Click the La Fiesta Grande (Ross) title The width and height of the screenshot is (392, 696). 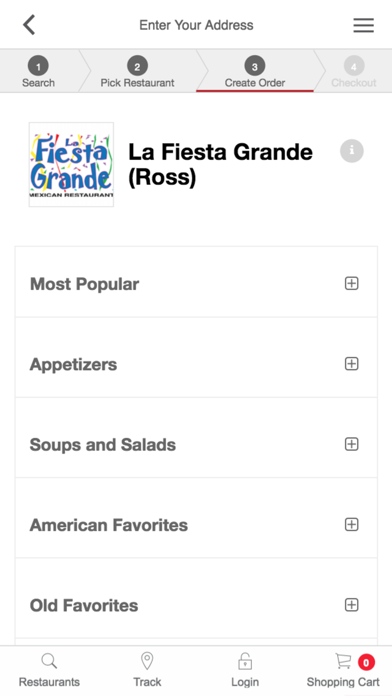221,164
